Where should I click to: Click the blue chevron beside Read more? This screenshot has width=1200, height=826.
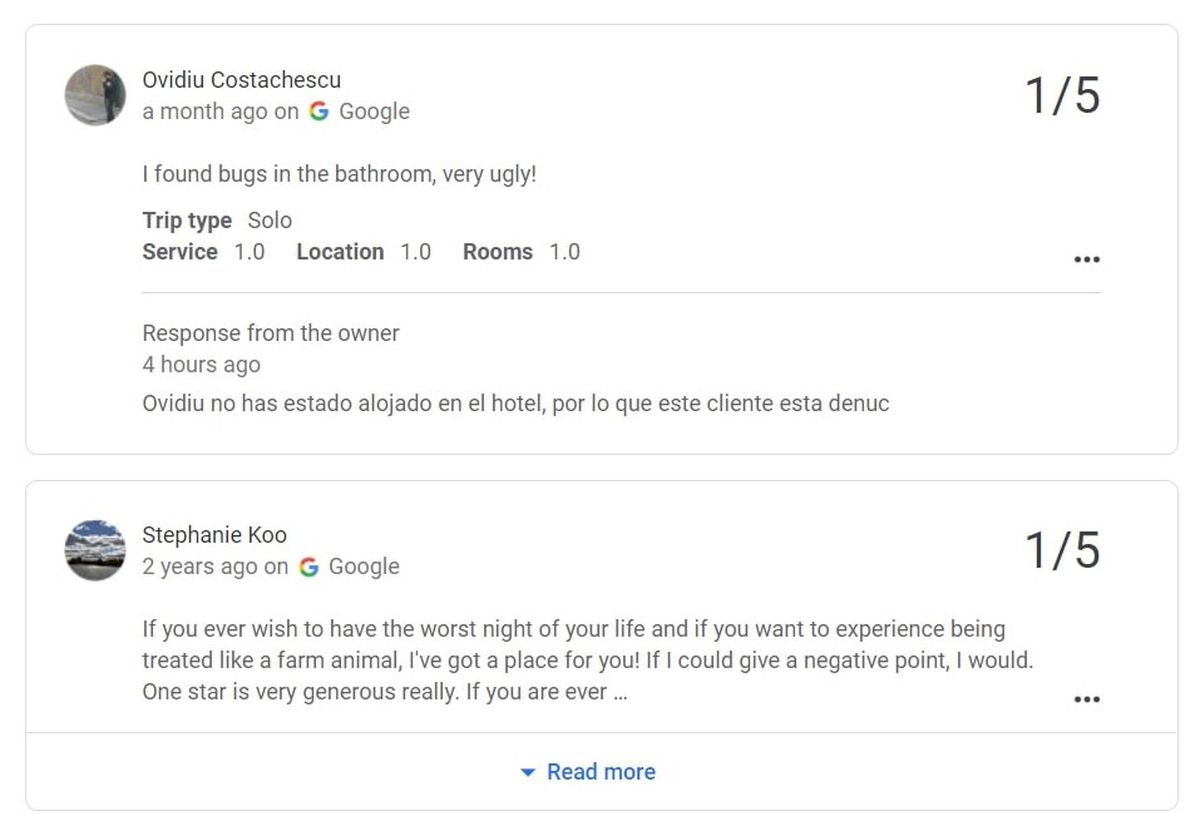[x=528, y=771]
